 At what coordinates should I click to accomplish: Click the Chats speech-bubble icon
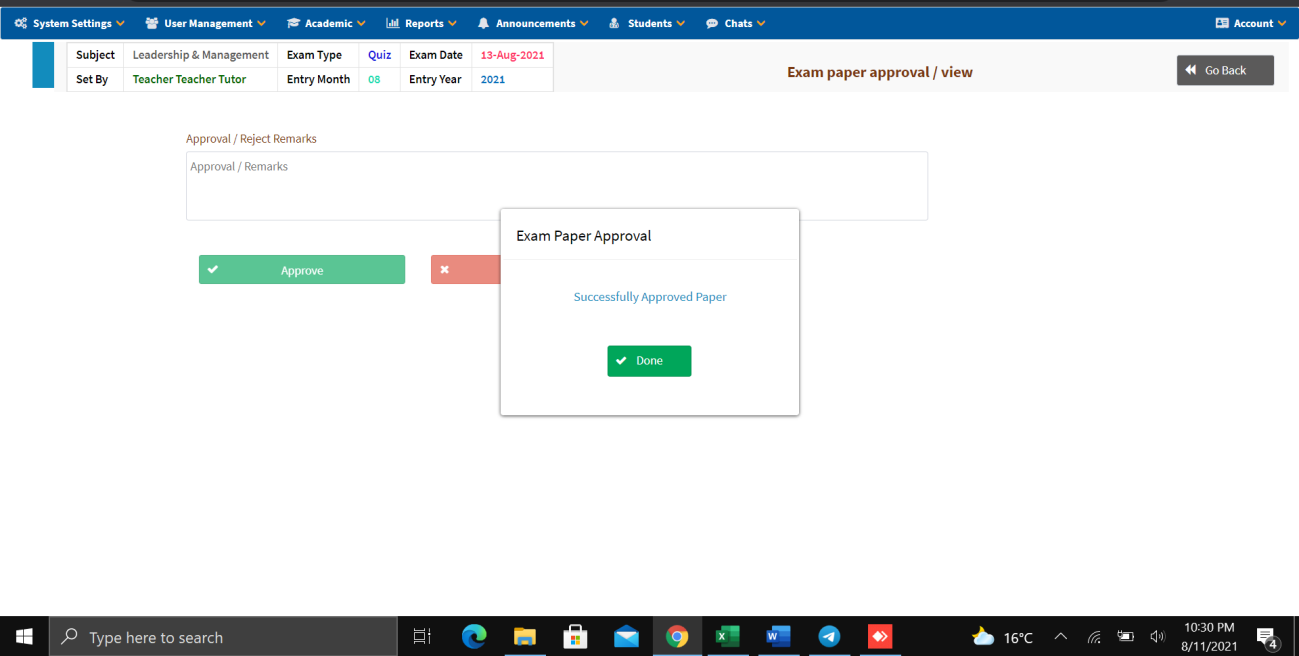pos(710,22)
